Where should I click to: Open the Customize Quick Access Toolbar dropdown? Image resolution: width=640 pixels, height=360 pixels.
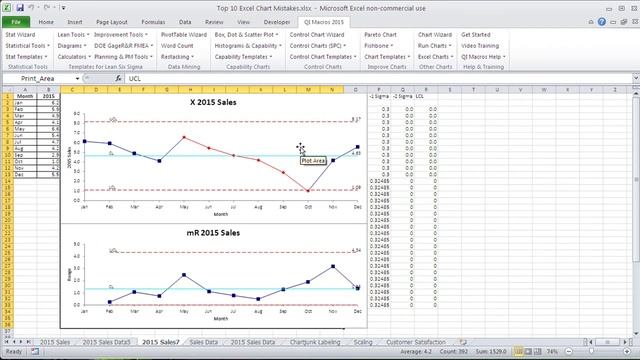pyautogui.click(x=63, y=8)
